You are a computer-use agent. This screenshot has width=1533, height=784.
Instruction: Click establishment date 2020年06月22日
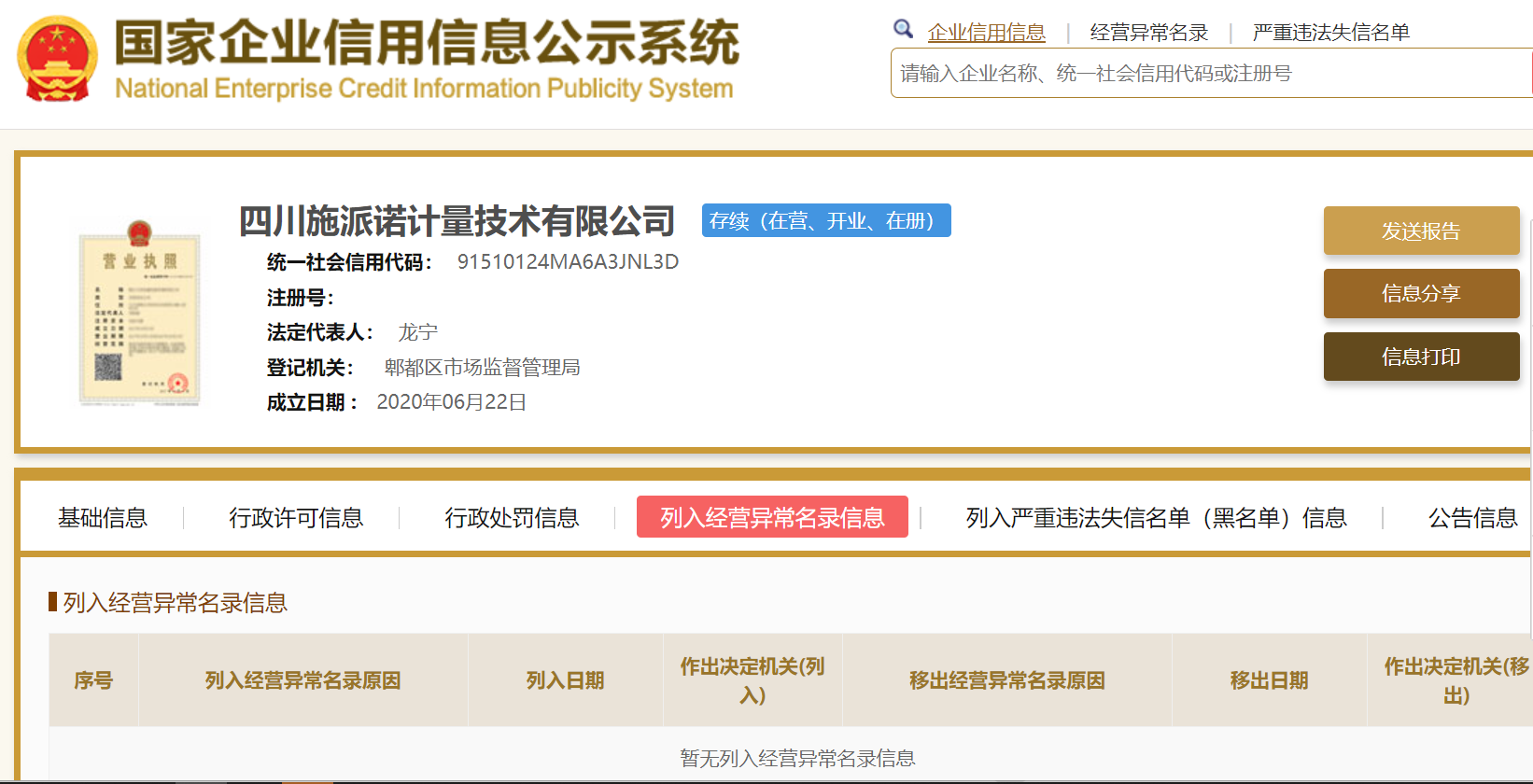pyautogui.click(x=451, y=402)
